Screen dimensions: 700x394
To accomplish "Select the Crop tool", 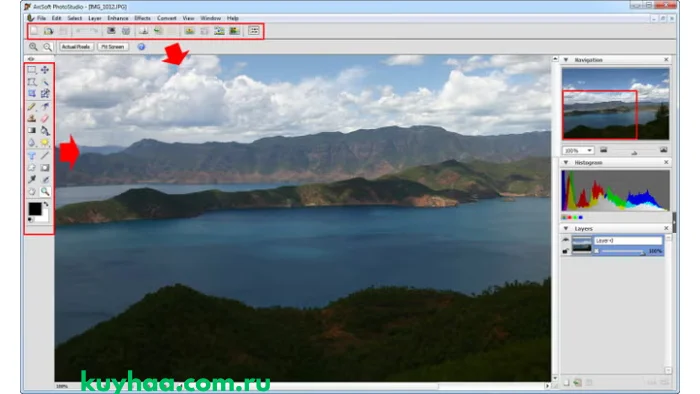I will [x=32, y=94].
